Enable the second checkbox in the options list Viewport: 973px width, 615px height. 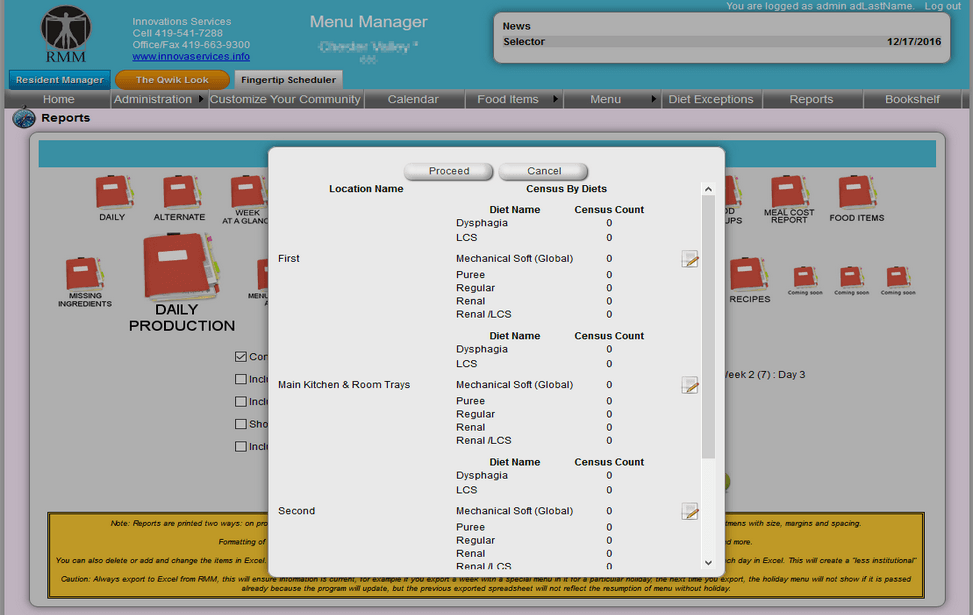241,378
